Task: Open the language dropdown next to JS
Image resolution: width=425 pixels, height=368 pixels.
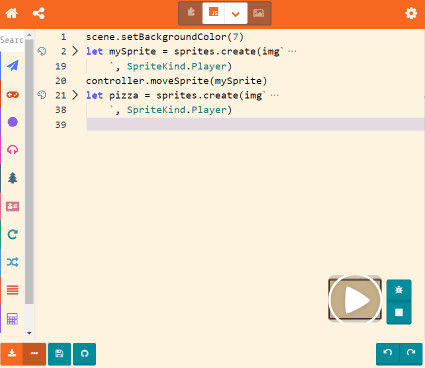Action: [x=236, y=14]
